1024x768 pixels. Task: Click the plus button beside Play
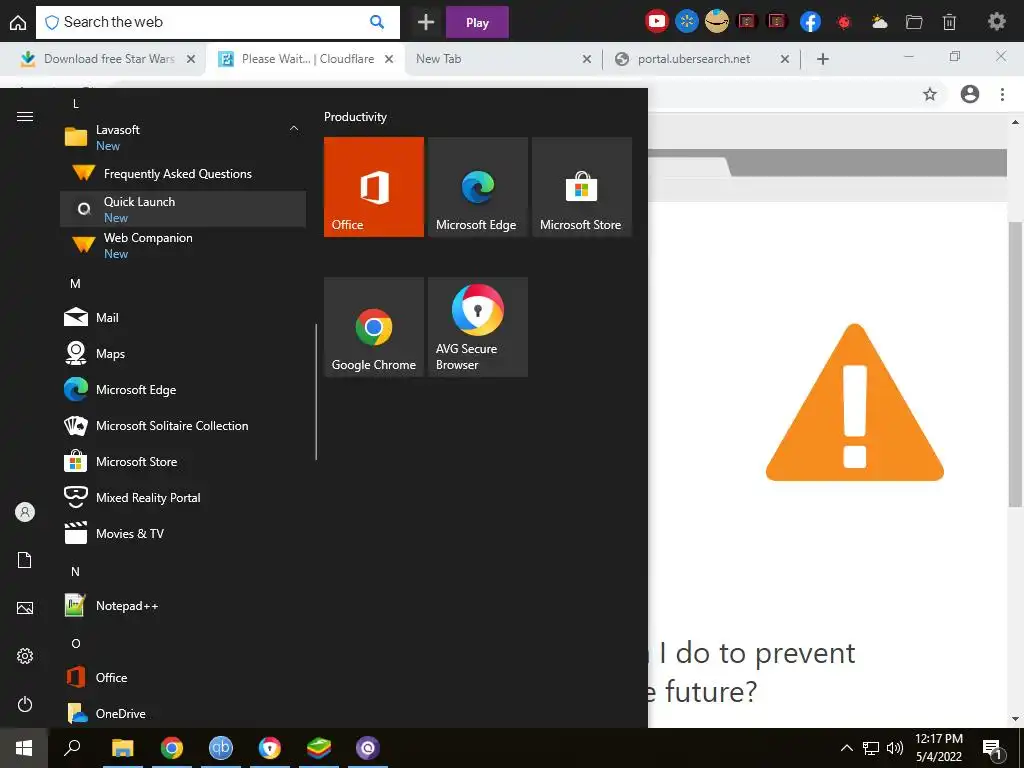click(x=426, y=23)
